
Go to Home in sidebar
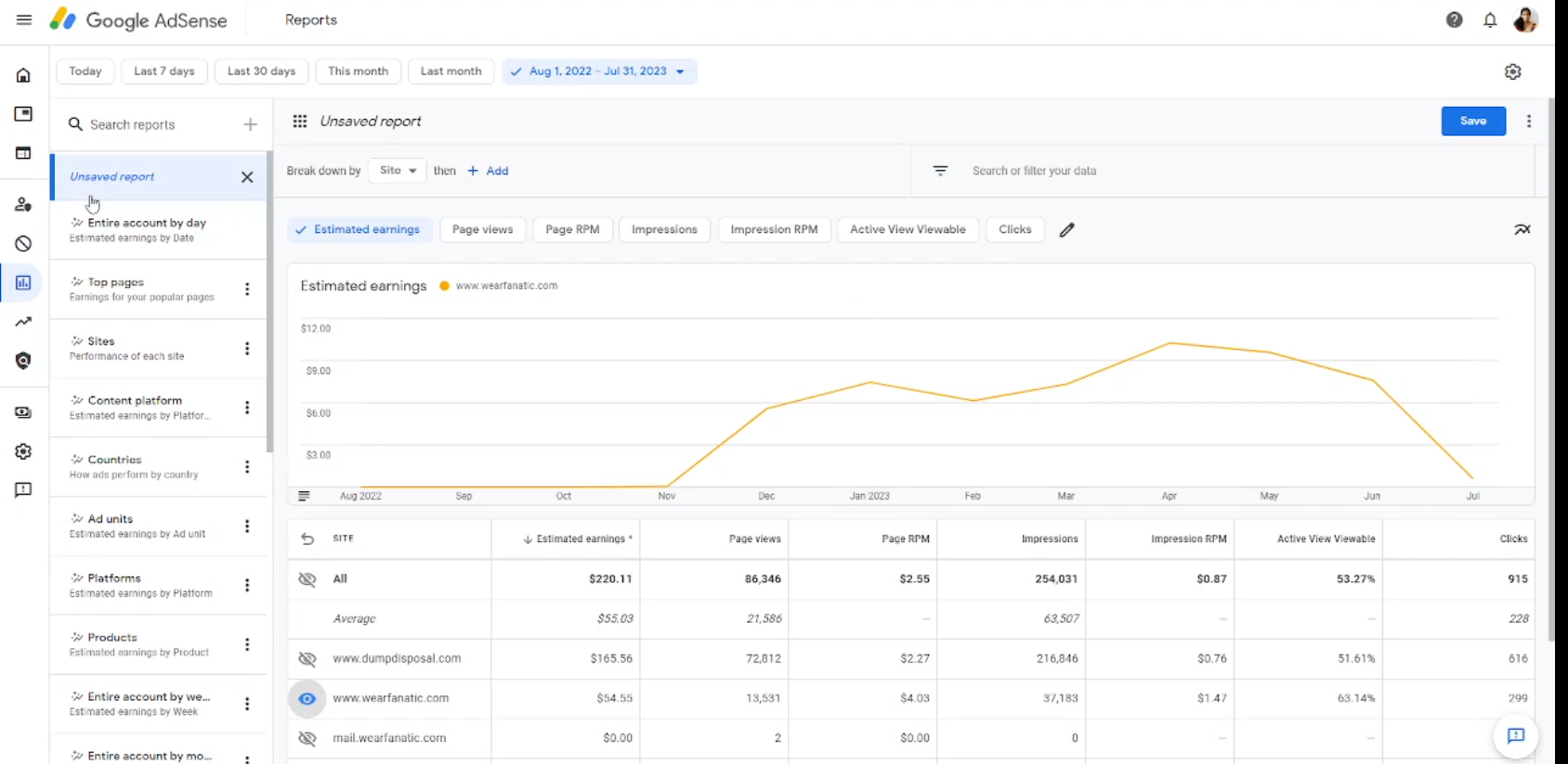coord(23,75)
